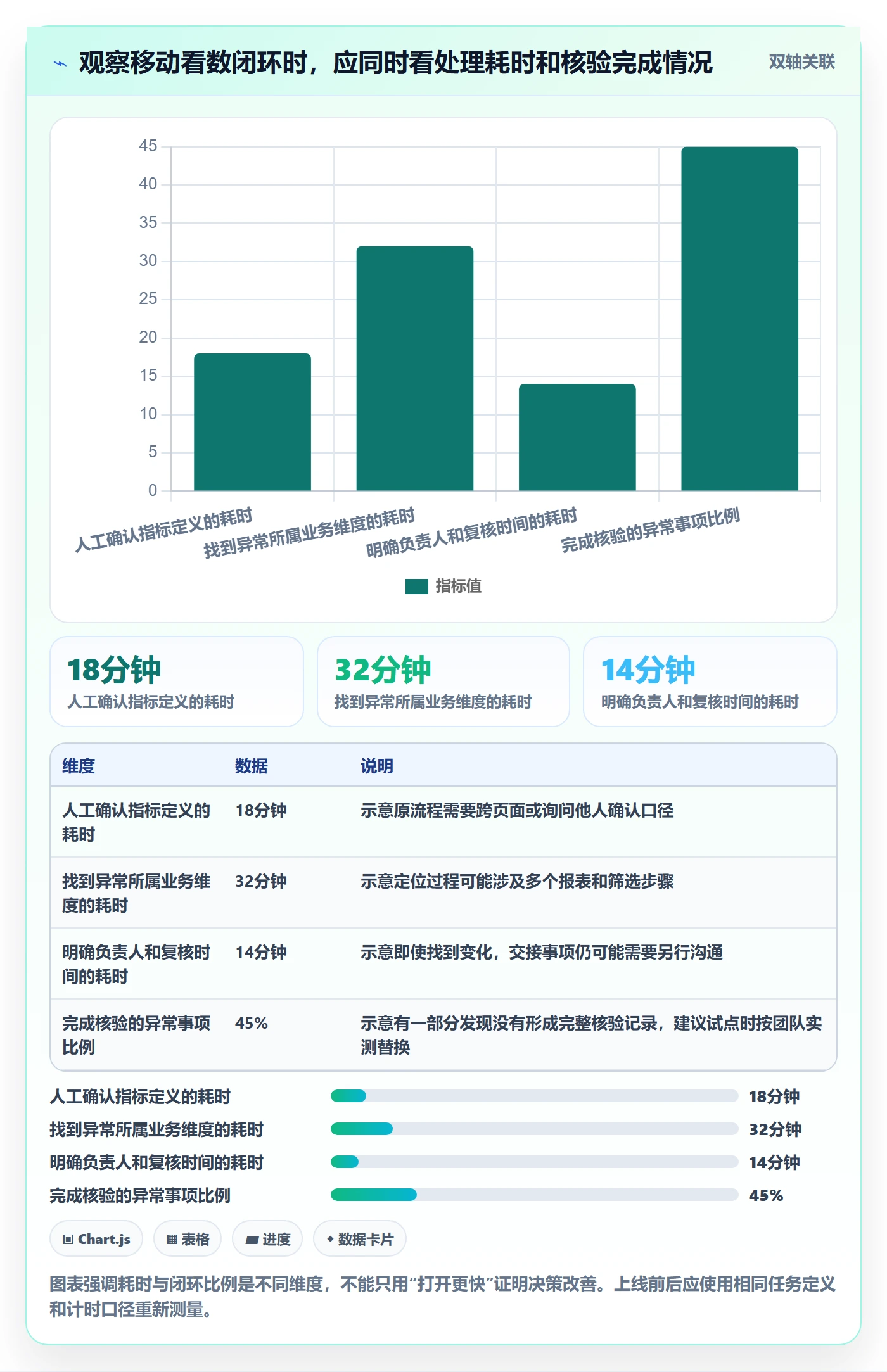Click description about 没有形成完整核验记录
The image size is (887, 1372).
point(591,1035)
